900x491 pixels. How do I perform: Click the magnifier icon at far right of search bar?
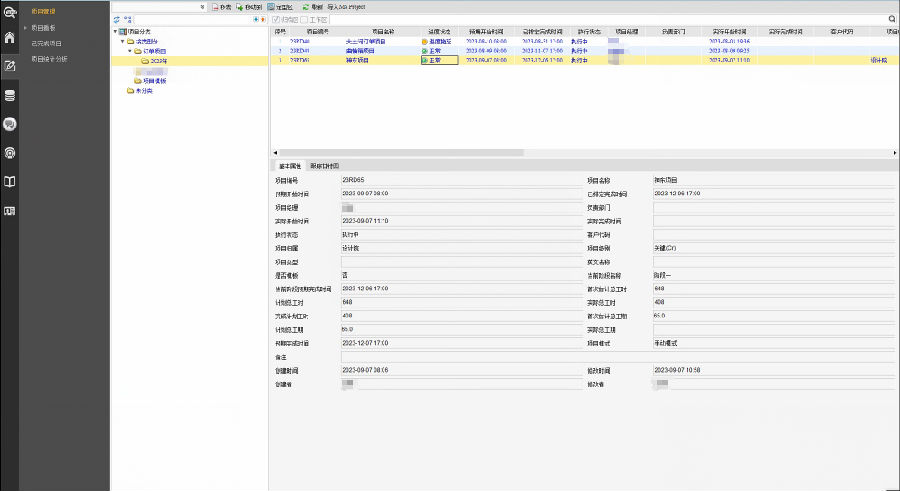click(x=892, y=19)
